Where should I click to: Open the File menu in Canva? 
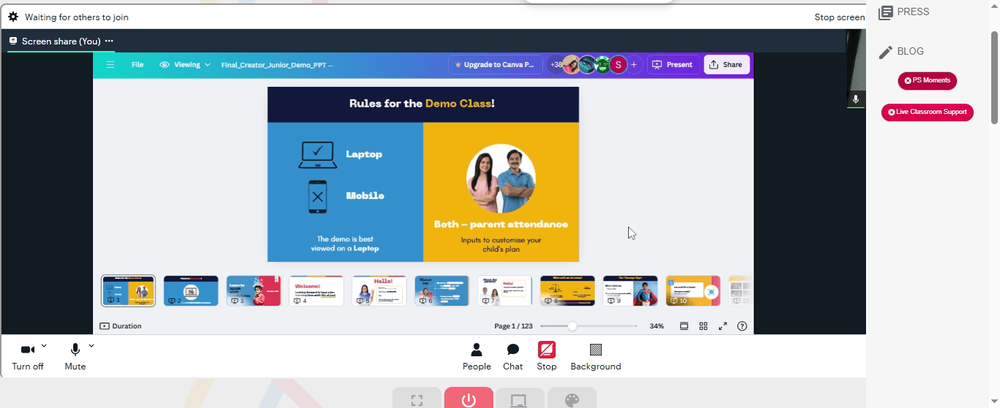pos(137,65)
